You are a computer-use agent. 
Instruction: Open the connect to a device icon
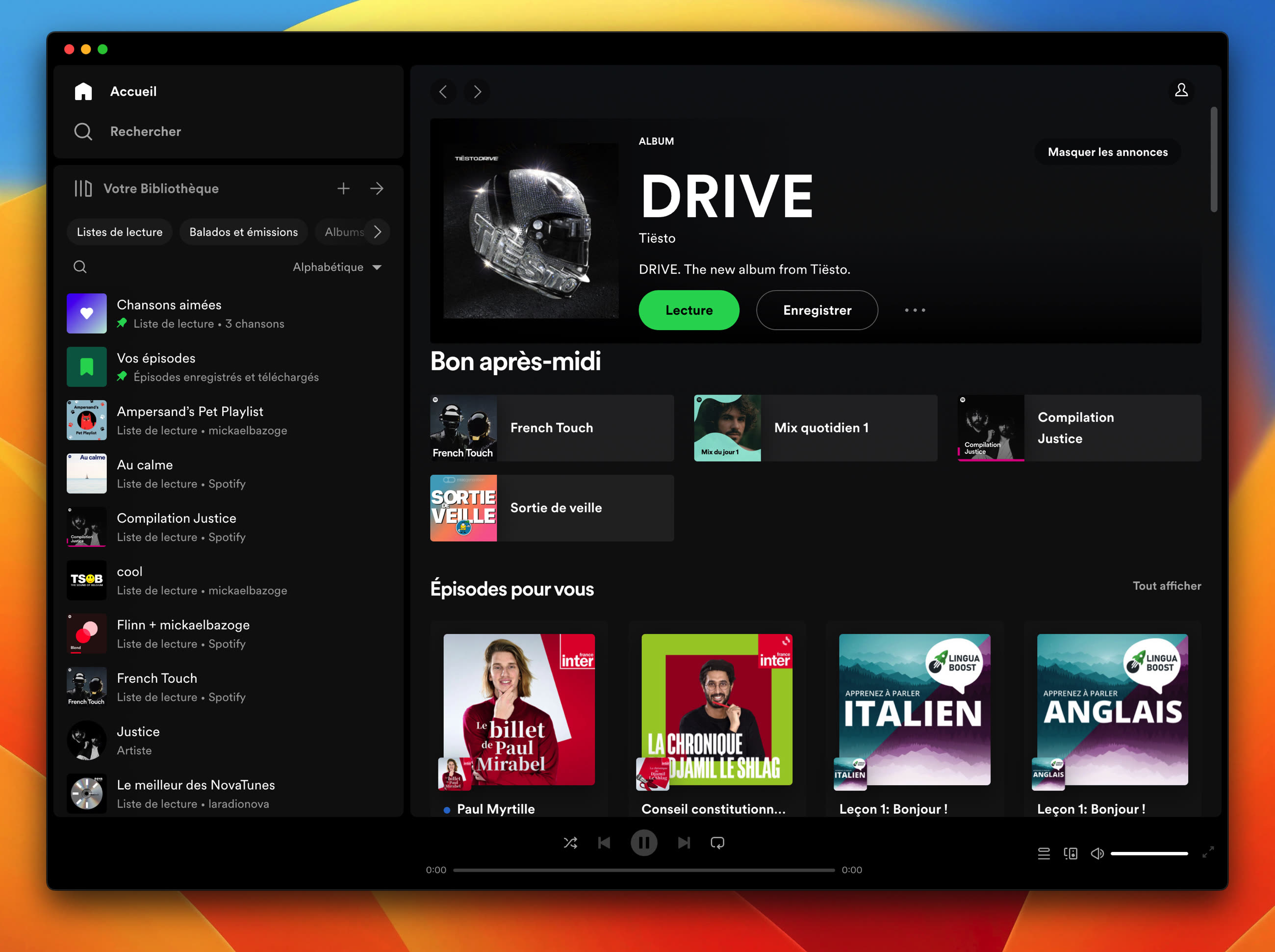(1071, 853)
